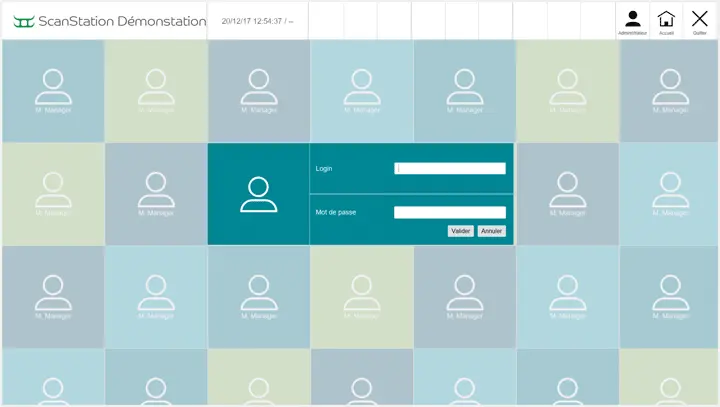
Task: Choose M. Manager tile below login panel avatar
Action: point(258,296)
